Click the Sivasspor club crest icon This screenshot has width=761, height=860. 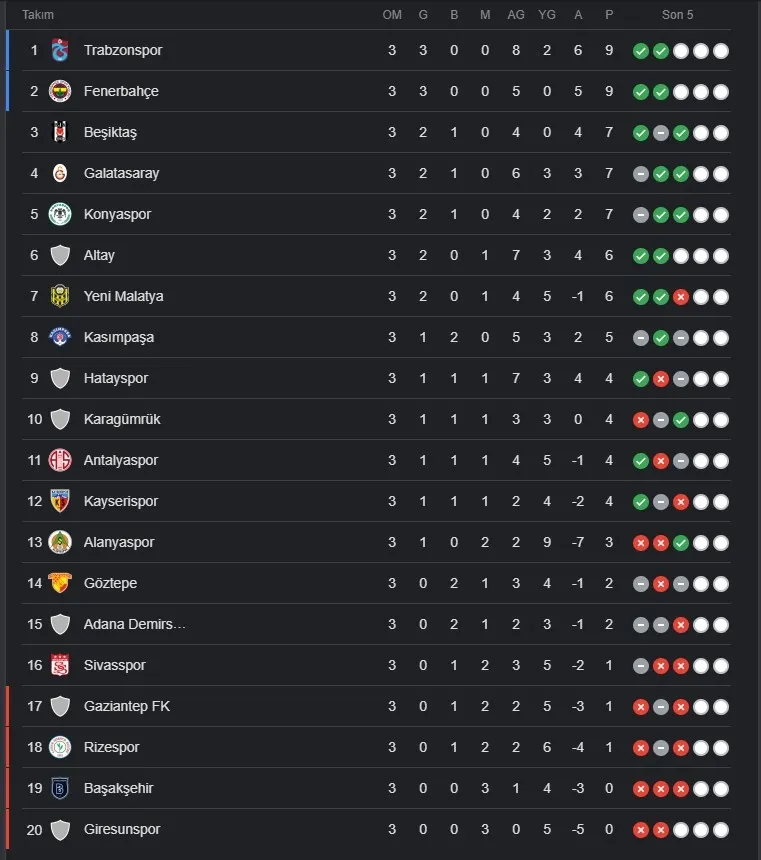point(60,665)
